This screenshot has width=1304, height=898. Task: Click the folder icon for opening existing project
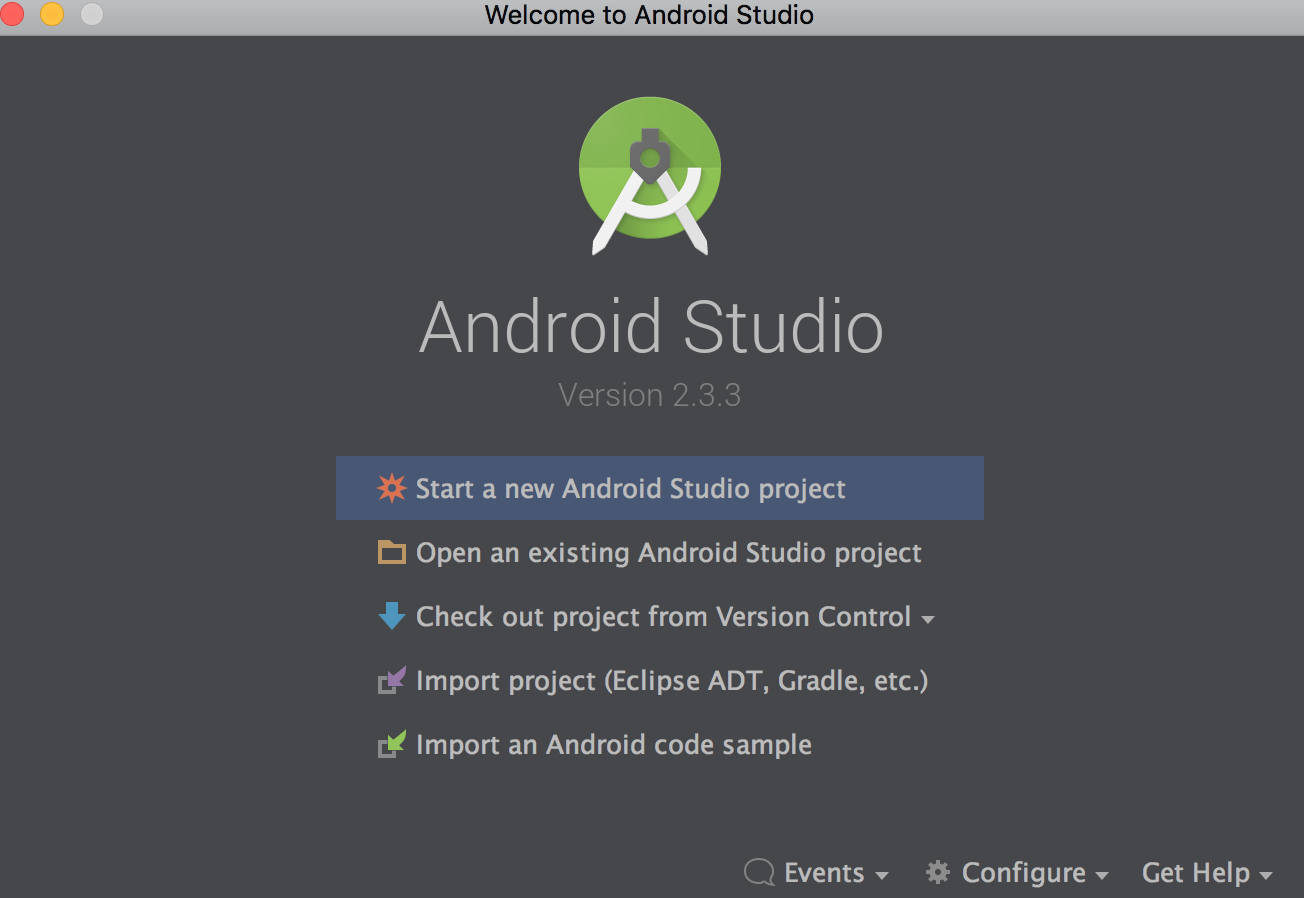coord(391,552)
